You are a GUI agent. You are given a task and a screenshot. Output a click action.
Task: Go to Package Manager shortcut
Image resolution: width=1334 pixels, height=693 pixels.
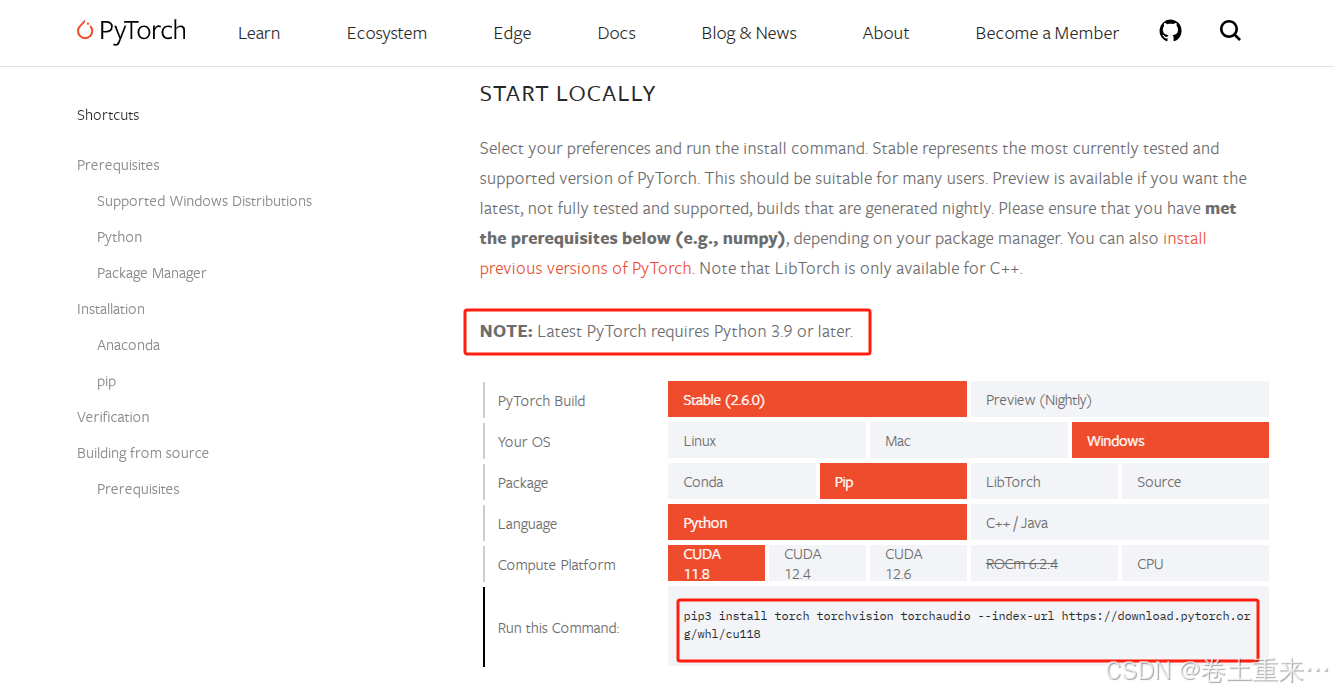tap(151, 273)
